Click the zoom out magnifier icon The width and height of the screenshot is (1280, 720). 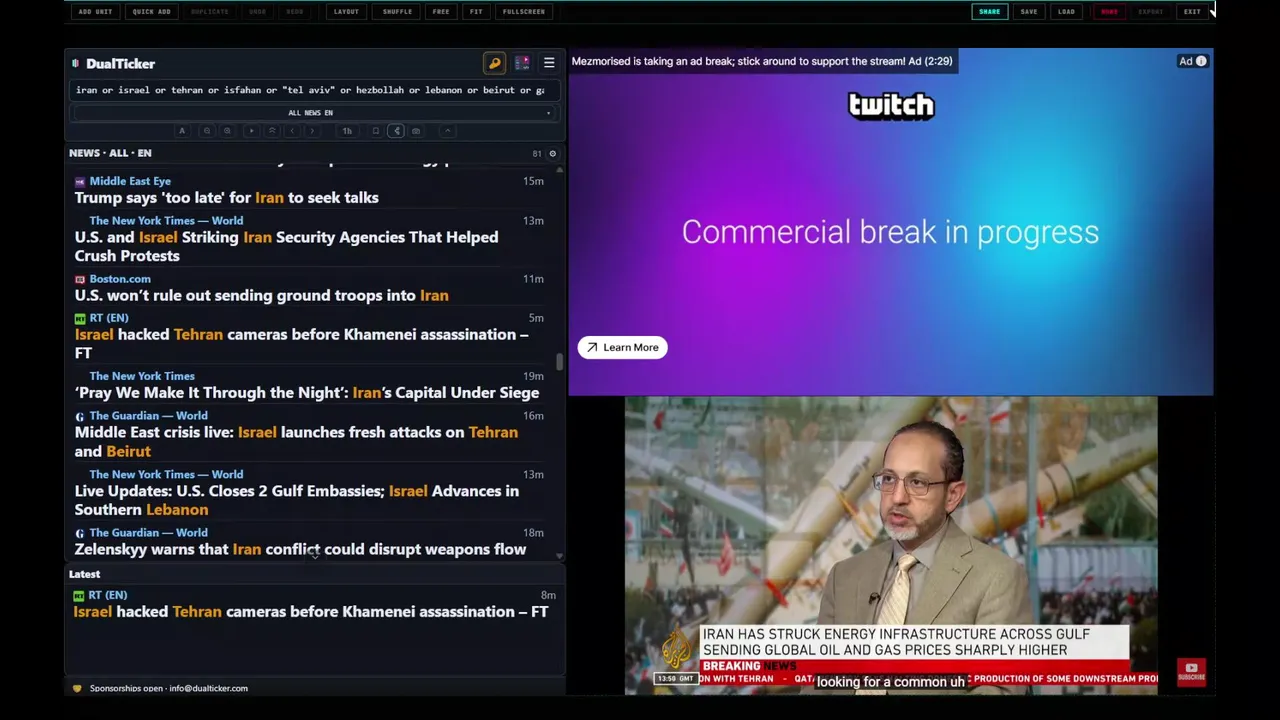click(207, 131)
